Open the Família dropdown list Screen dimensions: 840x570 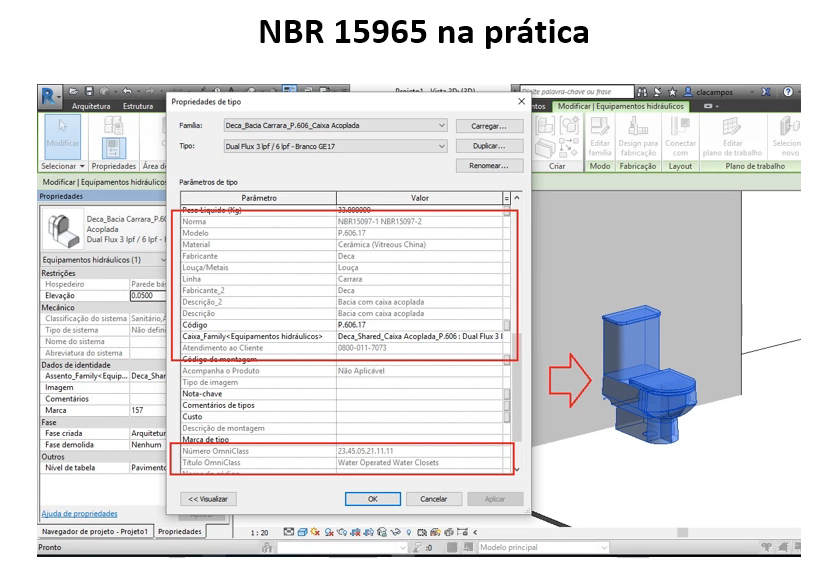click(x=442, y=126)
